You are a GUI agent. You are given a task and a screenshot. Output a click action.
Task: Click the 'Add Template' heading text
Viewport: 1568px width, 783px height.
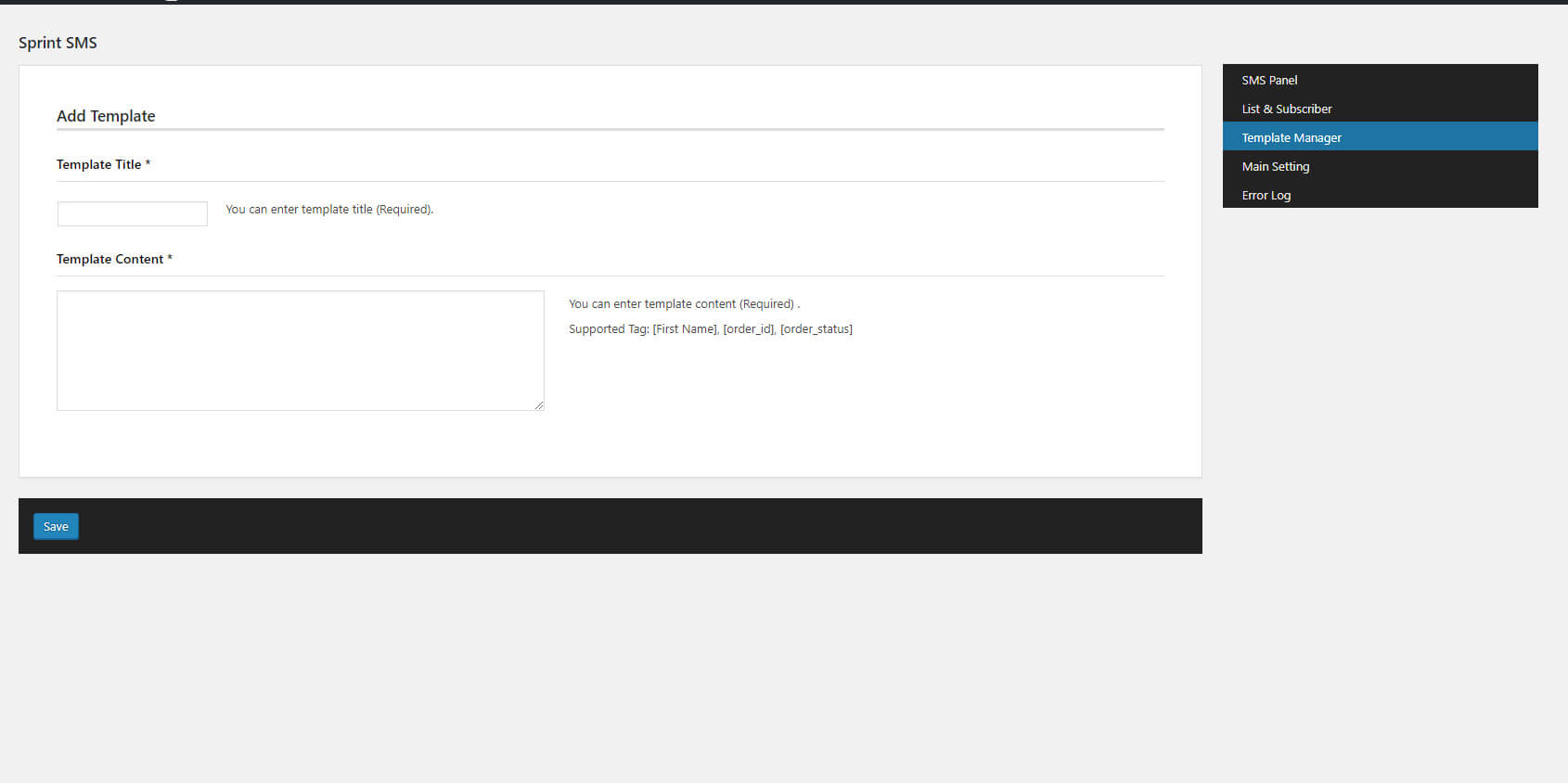pos(106,116)
